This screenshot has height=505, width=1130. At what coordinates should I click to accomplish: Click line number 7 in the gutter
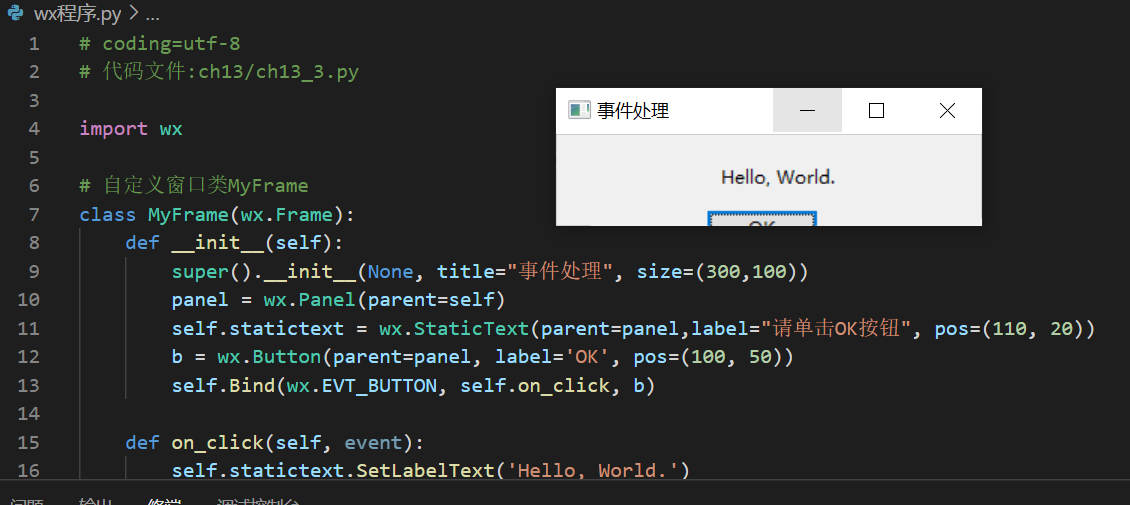[x=35, y=215]
